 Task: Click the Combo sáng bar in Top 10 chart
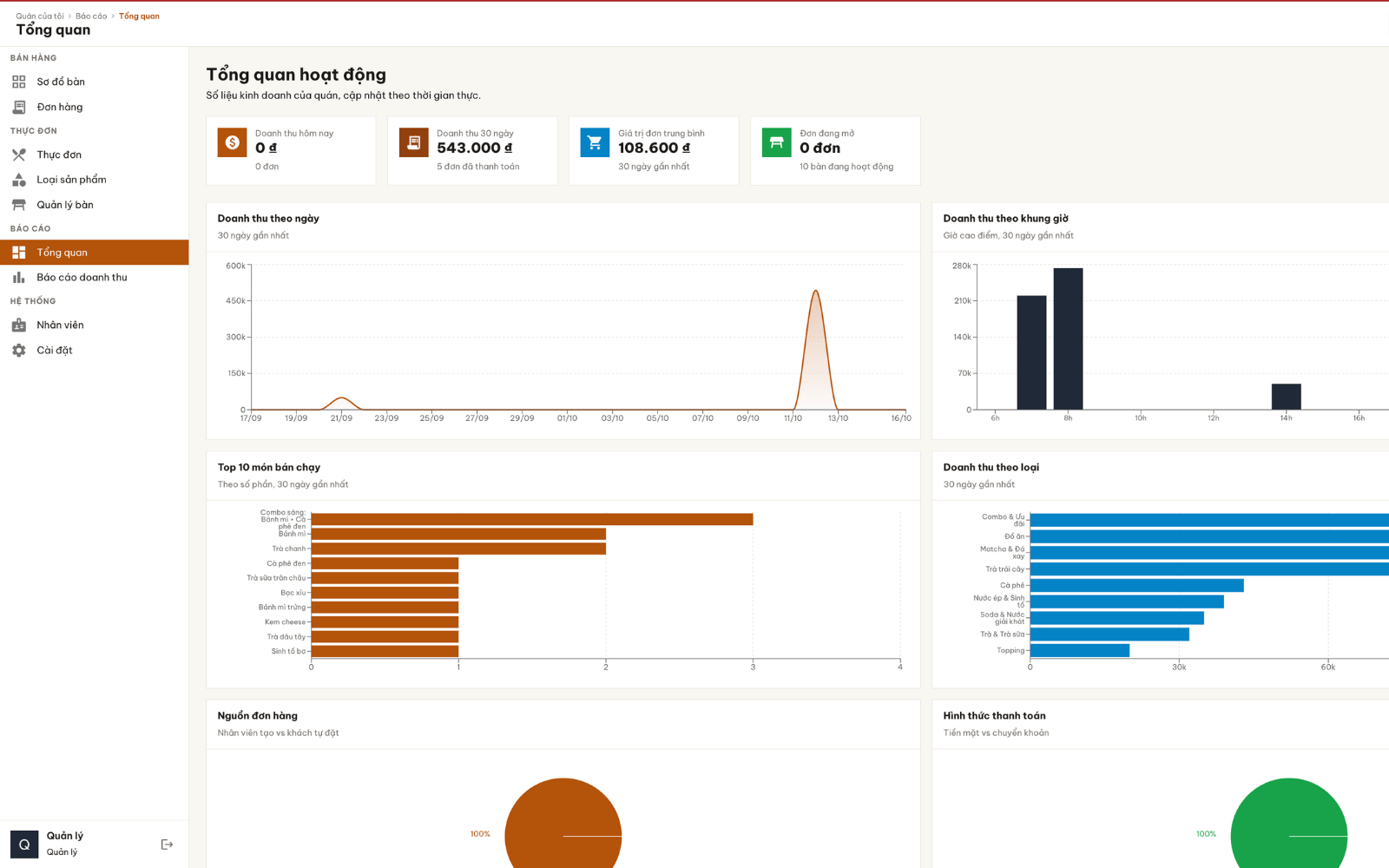tap(532, 519)
